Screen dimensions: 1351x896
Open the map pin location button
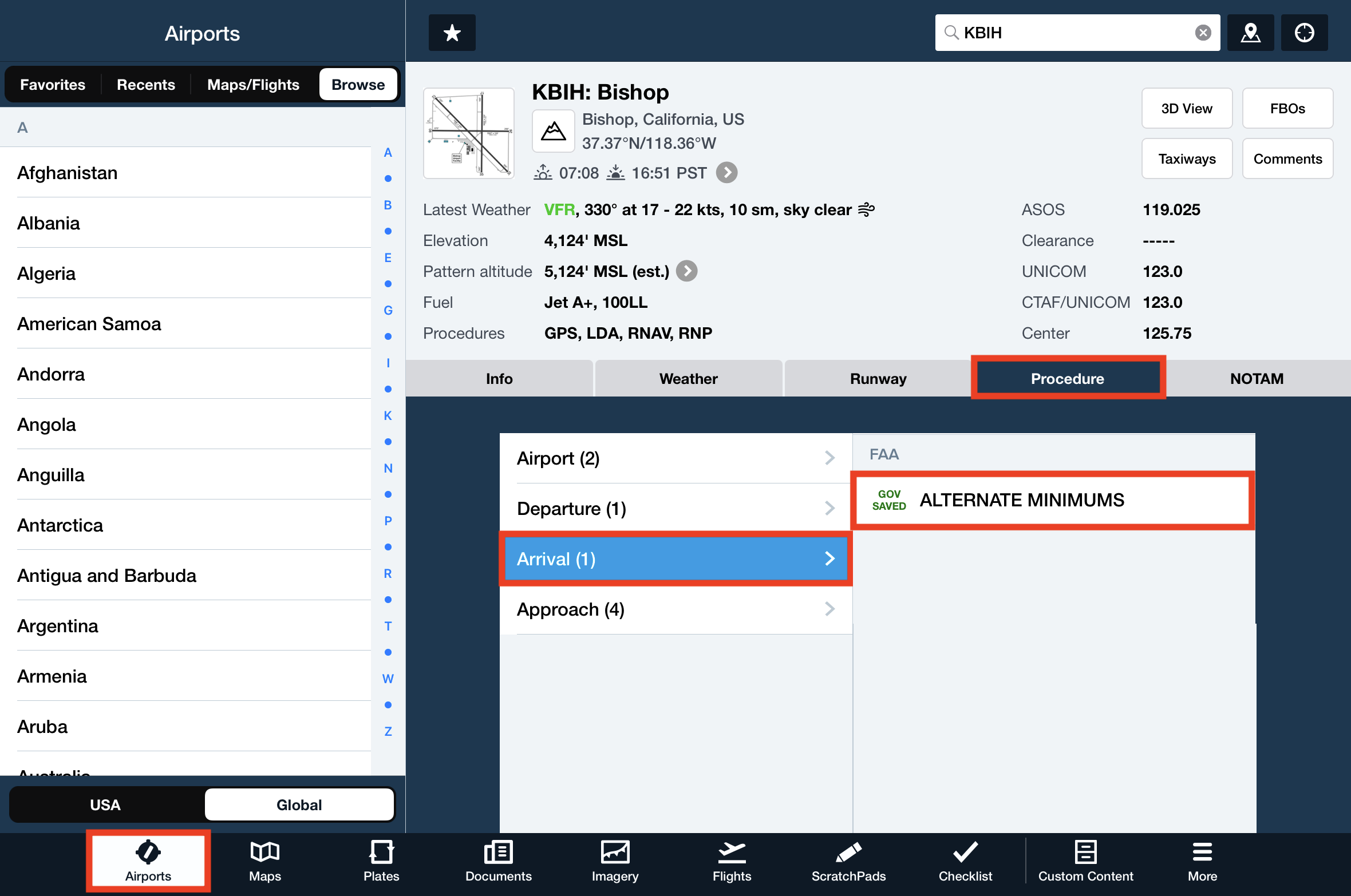tap(1250, 33)
